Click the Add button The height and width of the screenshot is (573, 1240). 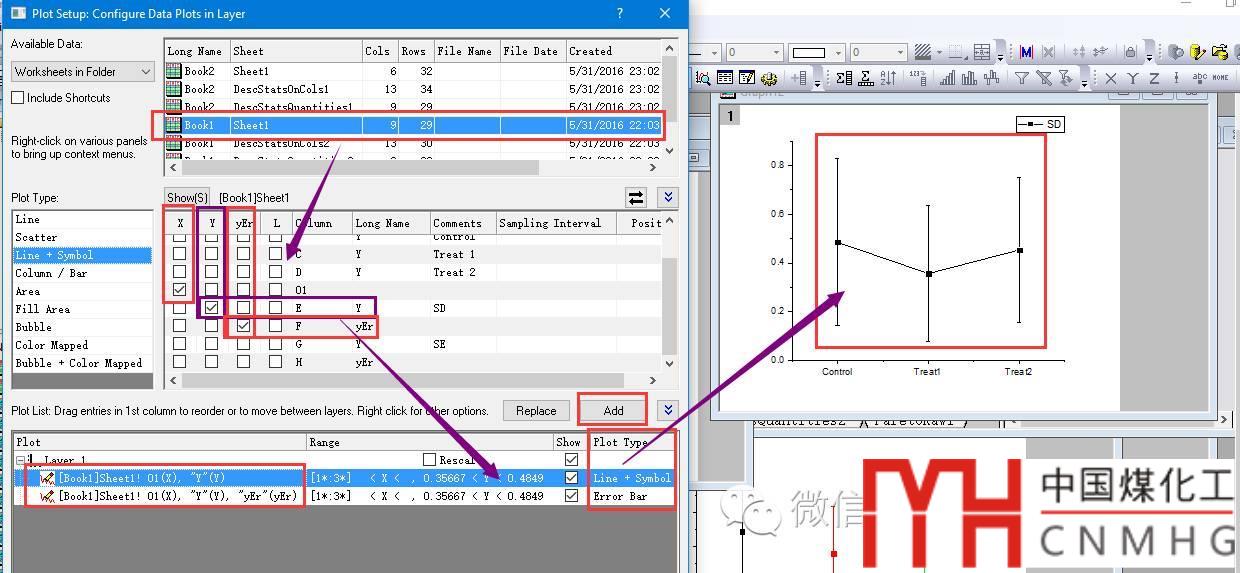(x=613, y=410)
